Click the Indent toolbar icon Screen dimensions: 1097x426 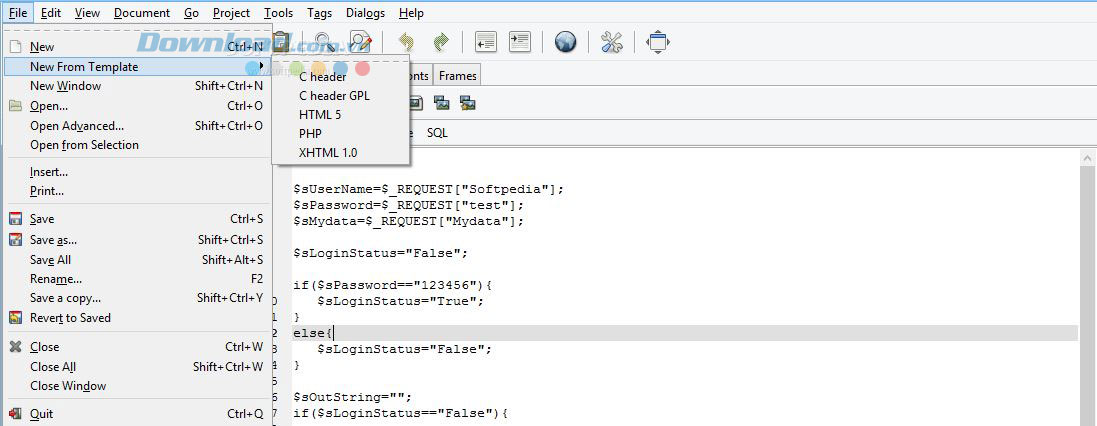click(x=519, y=42)
